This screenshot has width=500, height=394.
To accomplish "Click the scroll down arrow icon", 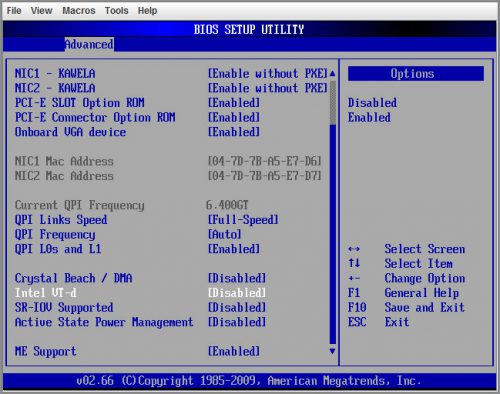I will click(x=332, y=351).
